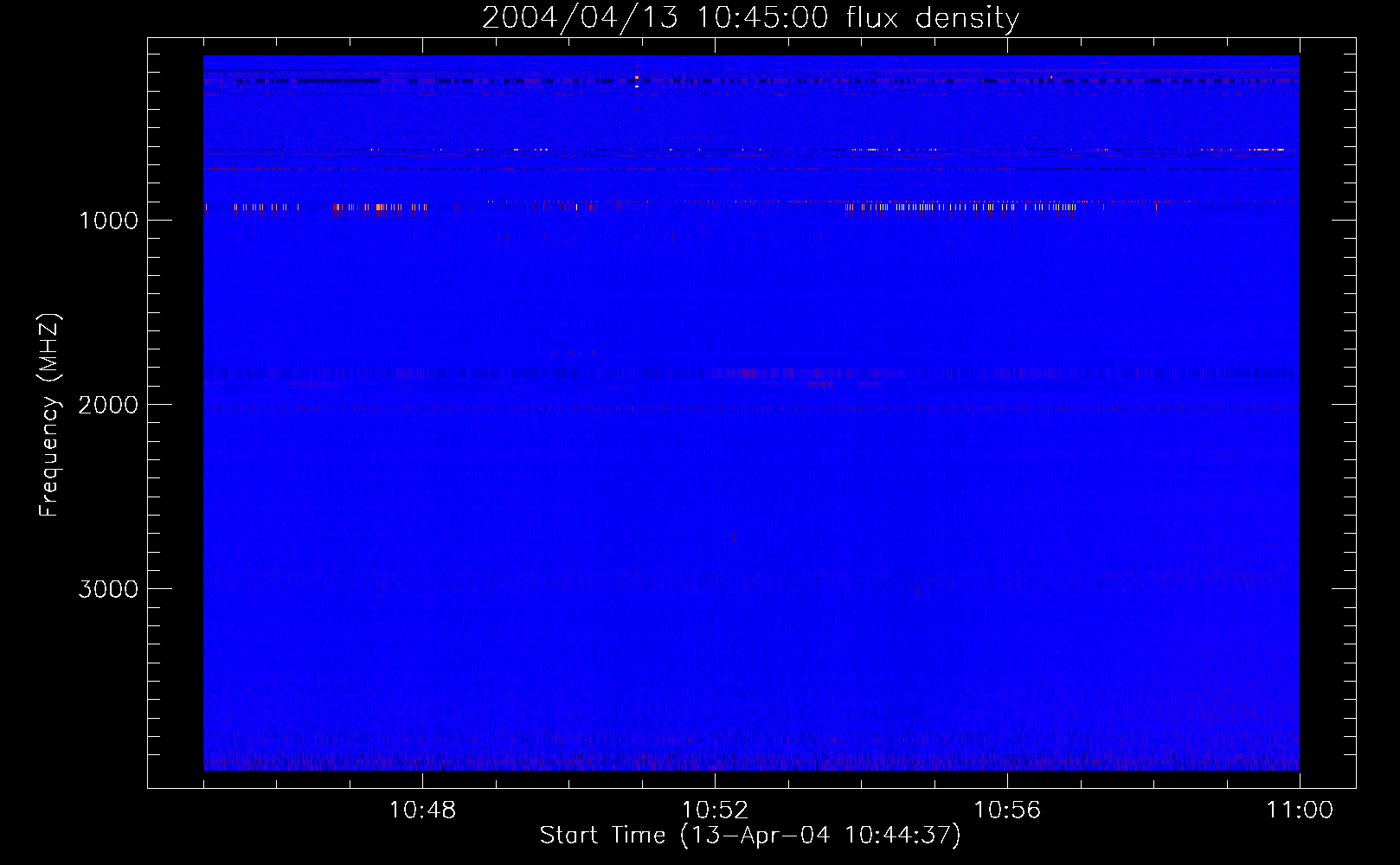The image size is (1400, 865).
Task: Click the 10:52 time tick label
Action: [x=715, y=811]
